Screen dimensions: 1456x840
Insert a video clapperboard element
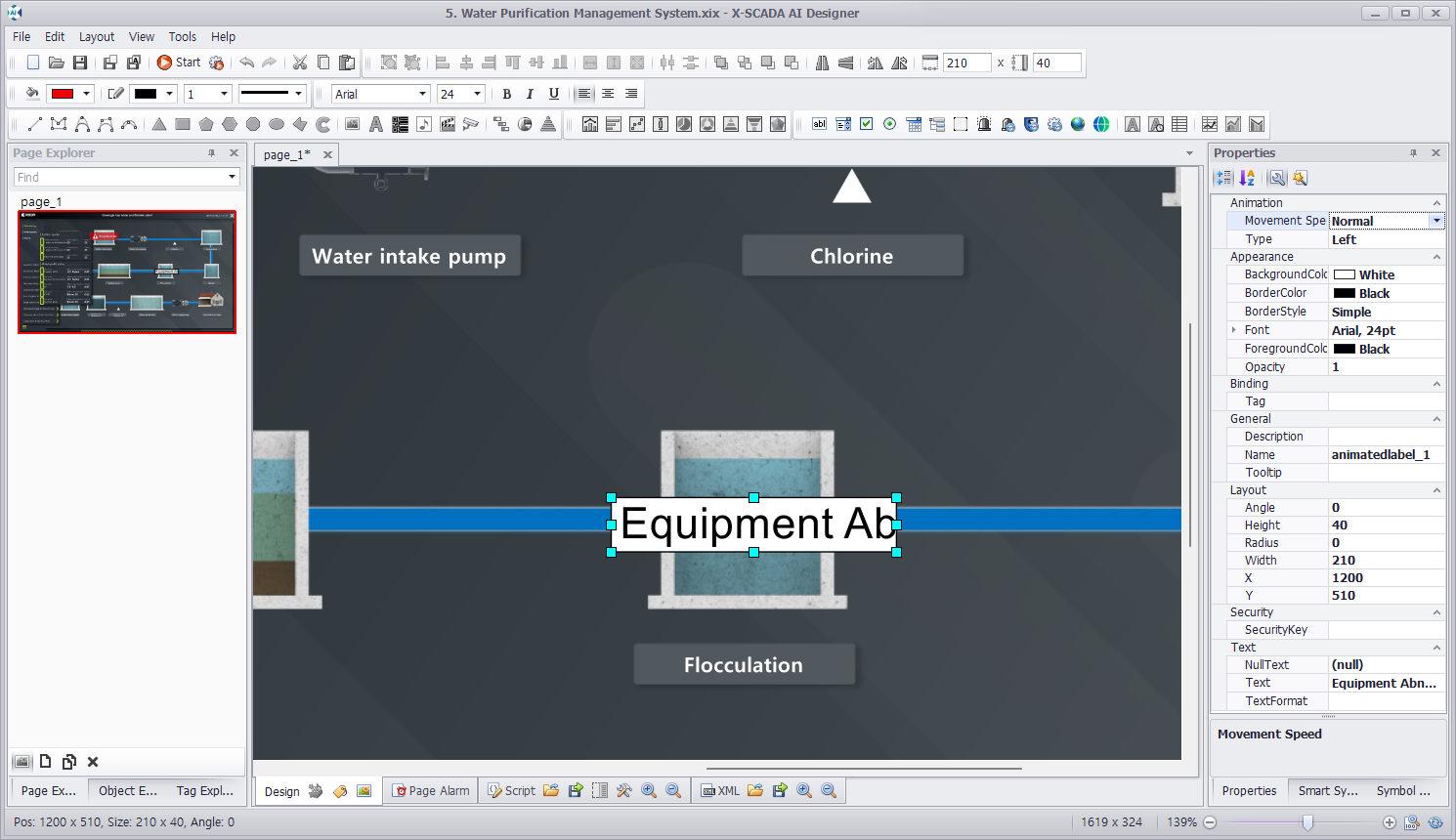pyautogui.click(x=448, y=124)
